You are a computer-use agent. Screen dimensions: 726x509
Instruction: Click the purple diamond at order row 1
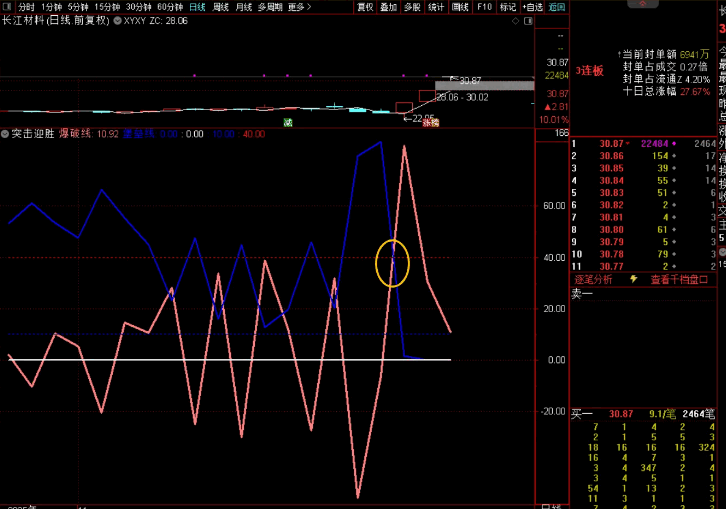pyautogui.click(x=672, y=144)
